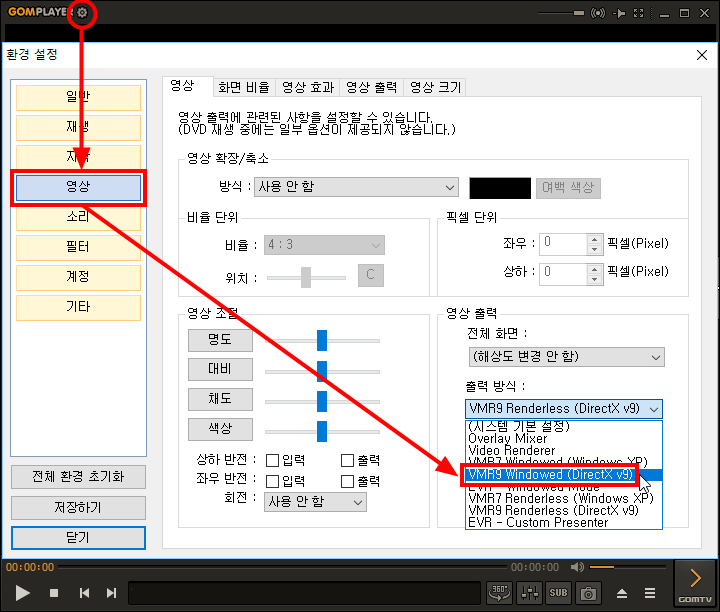Open the 비율 4:3 dropdown
Screen dimensions: 720x612
(324, 245)
